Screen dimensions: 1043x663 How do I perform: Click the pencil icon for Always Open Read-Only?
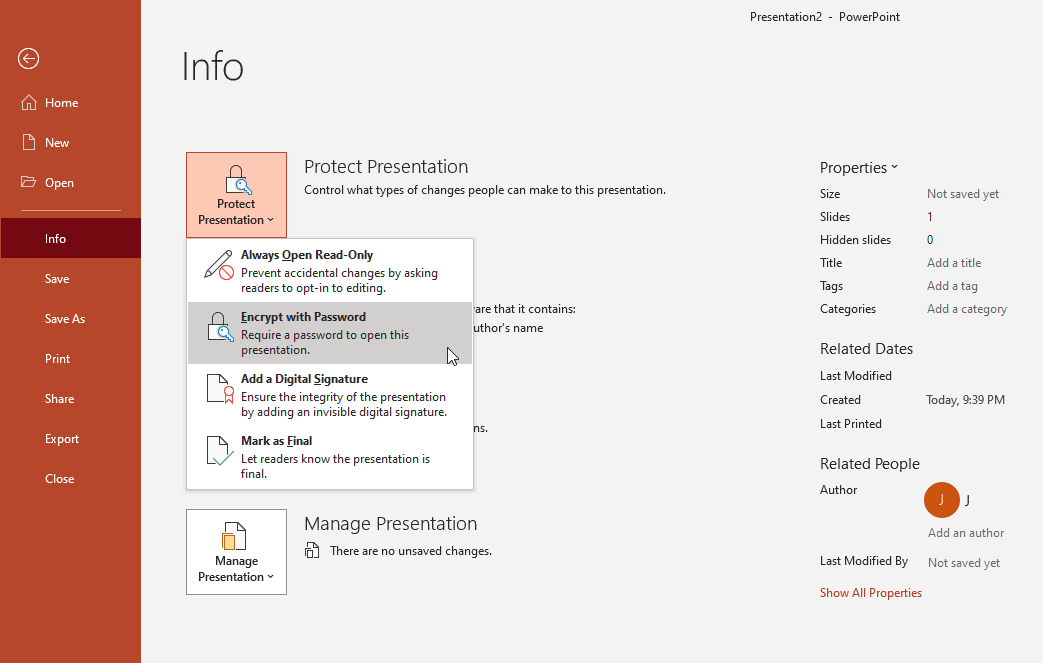point(219,265)
